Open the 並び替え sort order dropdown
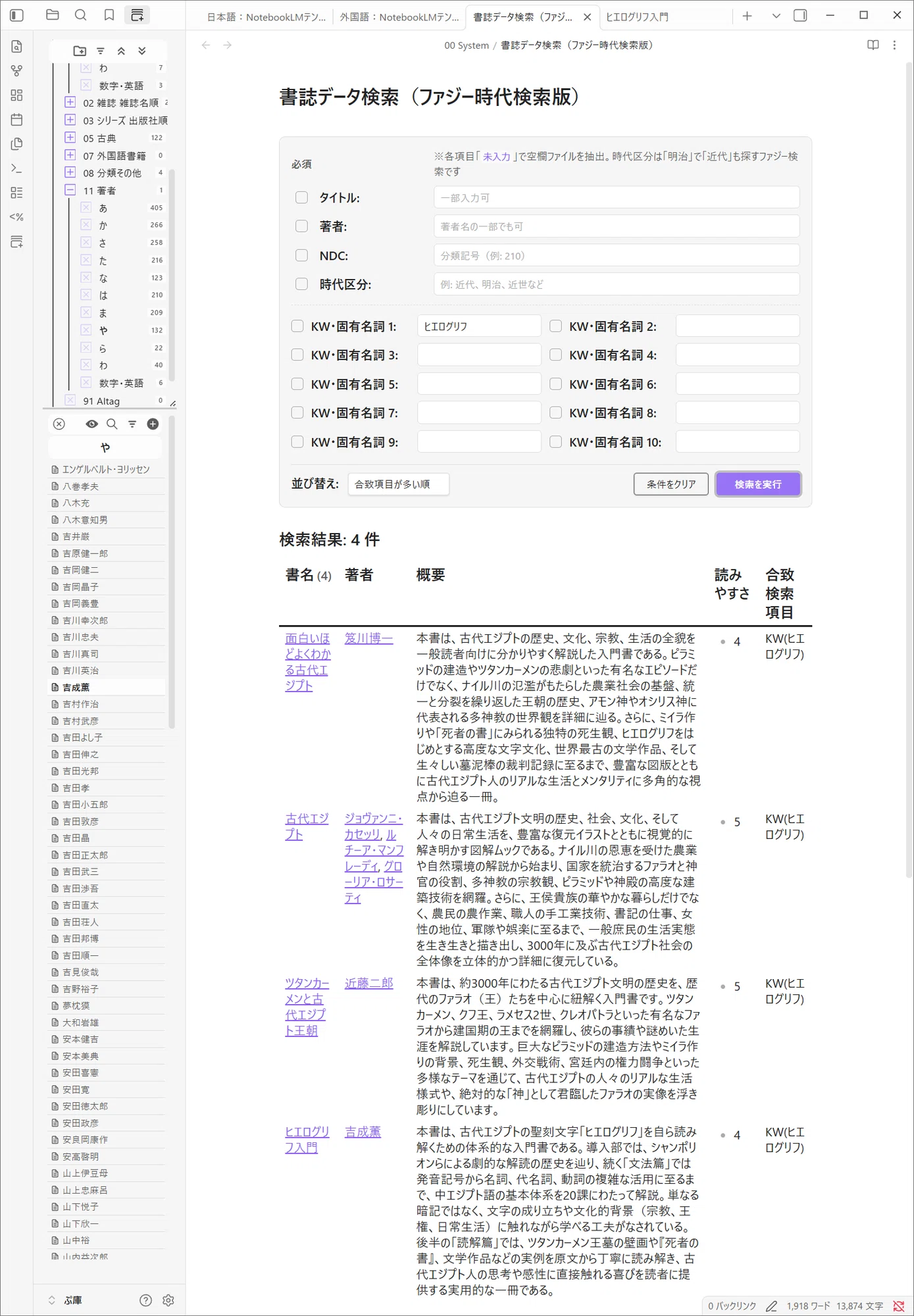The height and width of the screenshot is (1316, 914). pyautogui.click(x=399, y=484)
